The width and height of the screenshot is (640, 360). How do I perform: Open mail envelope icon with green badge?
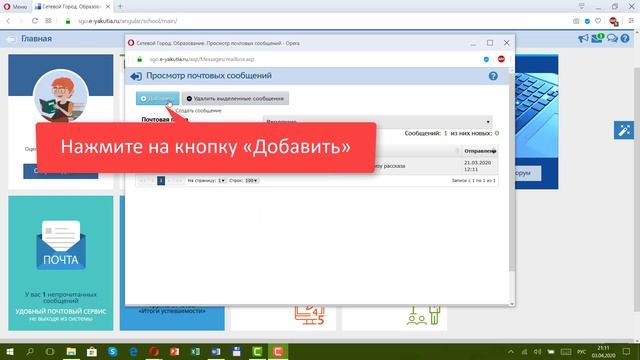pyautogui.click(x=598, y=38)
